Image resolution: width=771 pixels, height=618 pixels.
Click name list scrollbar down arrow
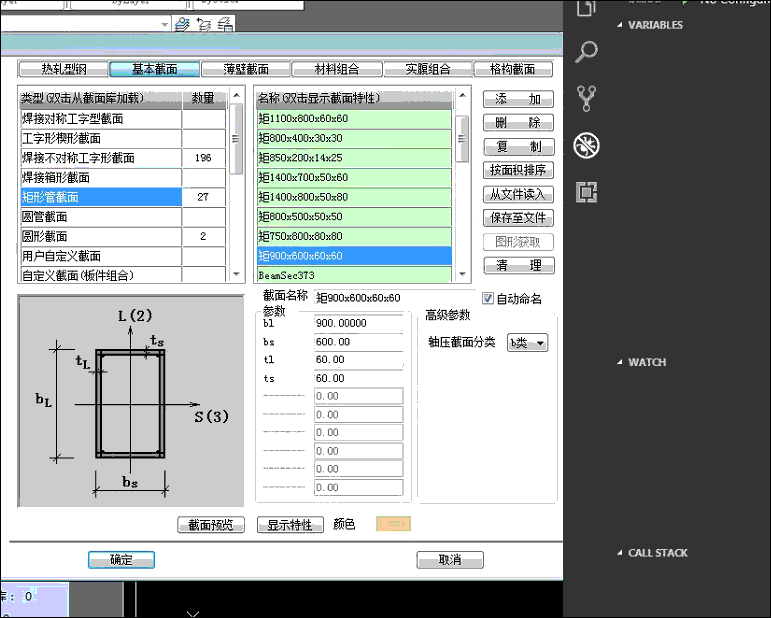pos(462,274)
